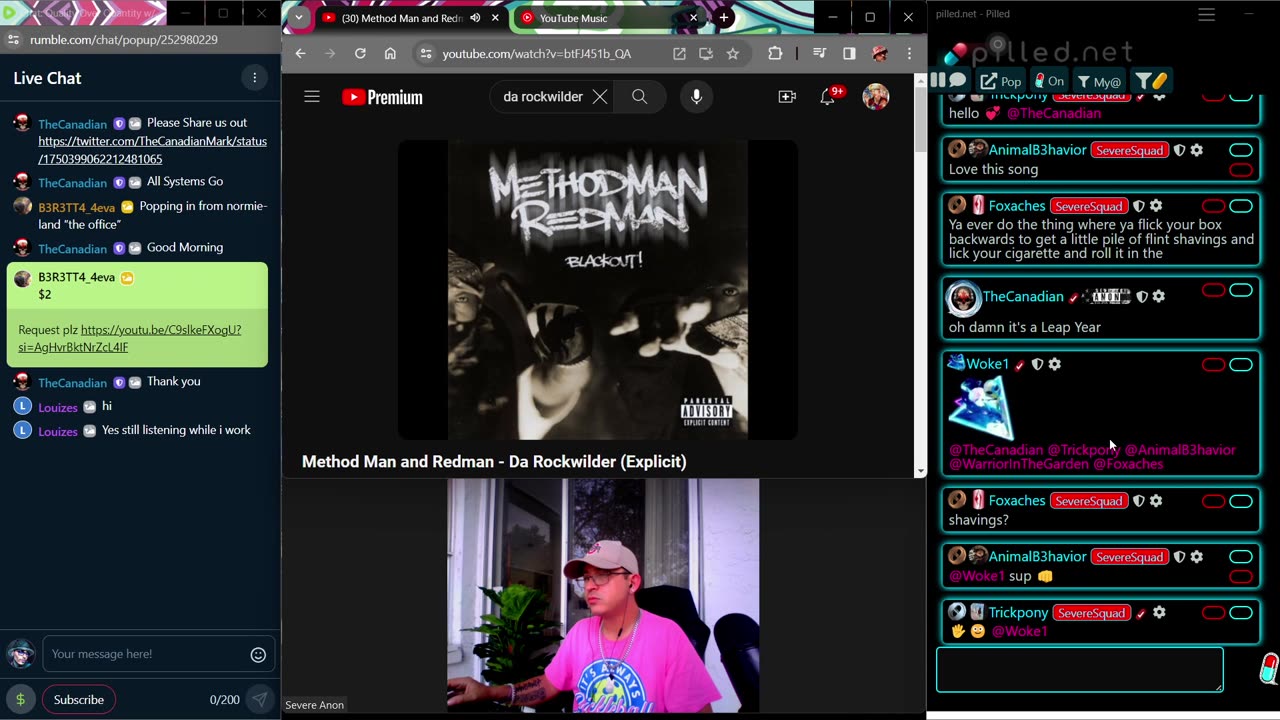This screenshot has width=1280, height=720.
Task: Click install app icon in address bar
Action: pyautogui.click(x=706, y=54)
